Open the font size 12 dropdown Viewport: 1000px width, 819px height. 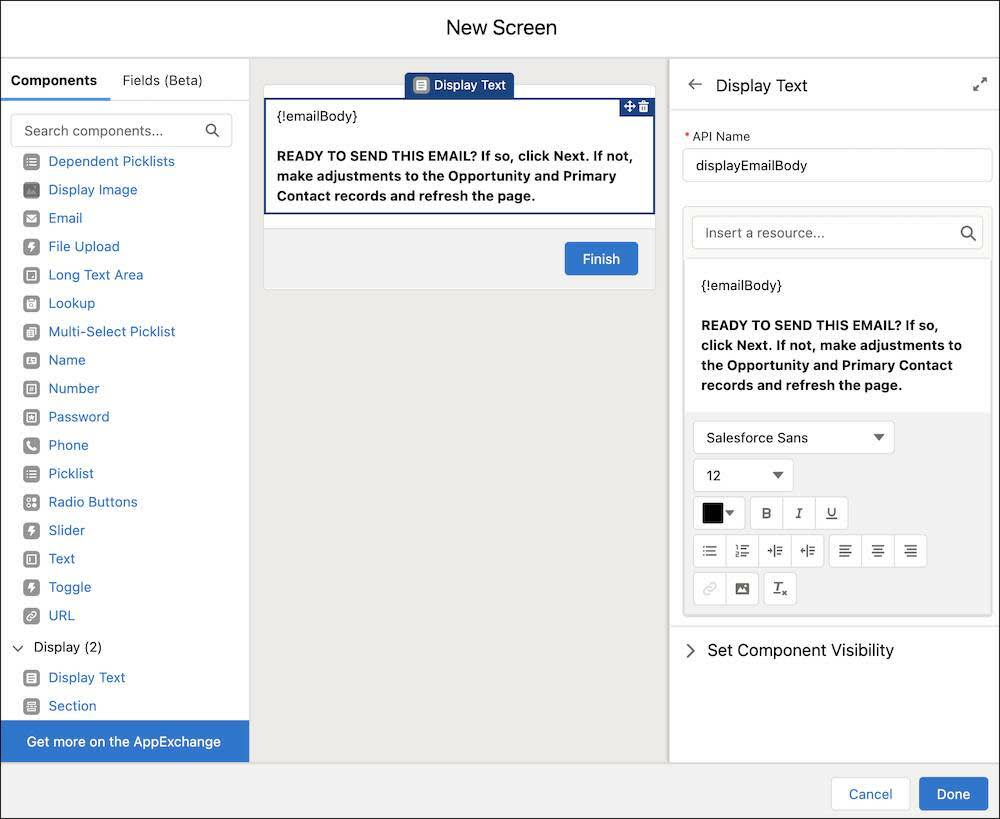[x=742, y=475]
